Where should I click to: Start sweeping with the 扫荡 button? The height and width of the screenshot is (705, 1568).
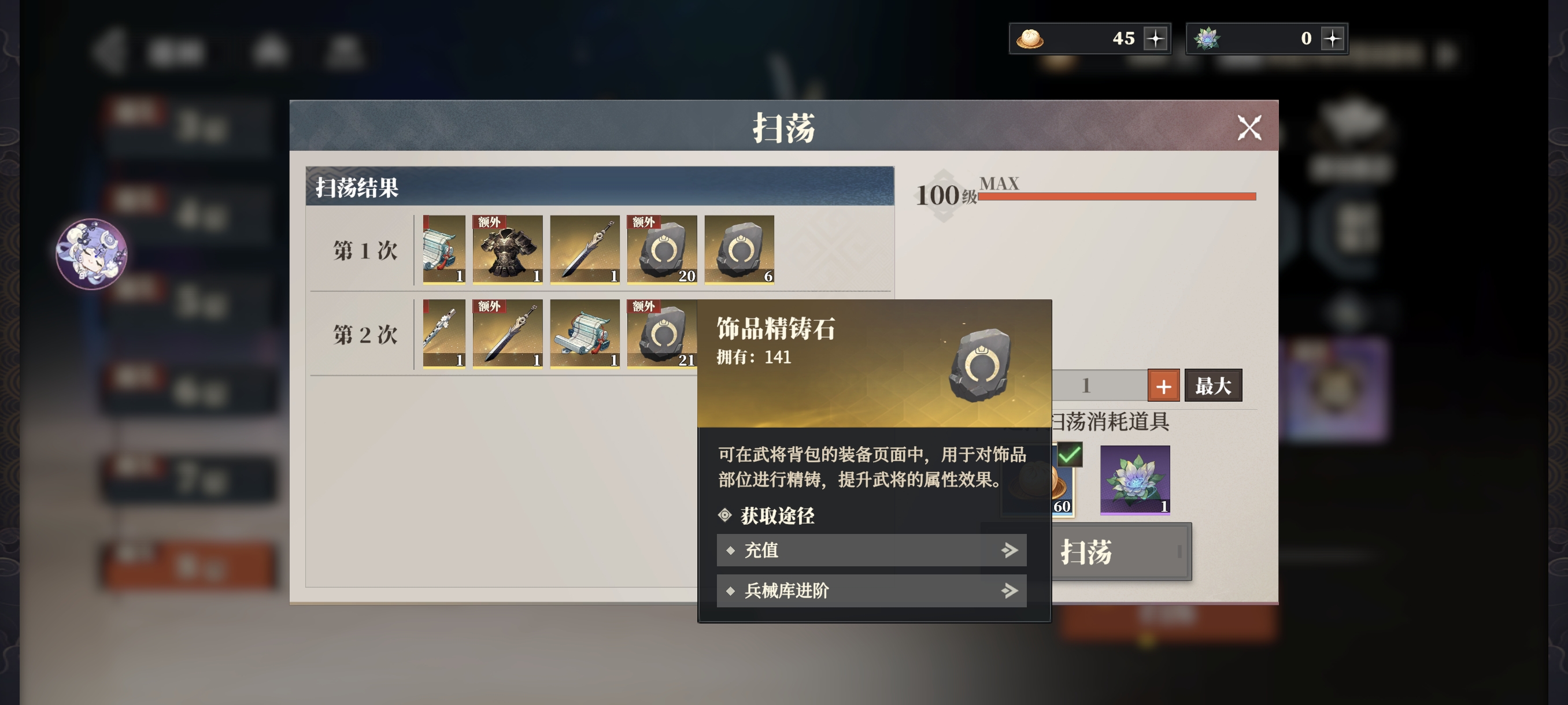tap(1120, 552)
